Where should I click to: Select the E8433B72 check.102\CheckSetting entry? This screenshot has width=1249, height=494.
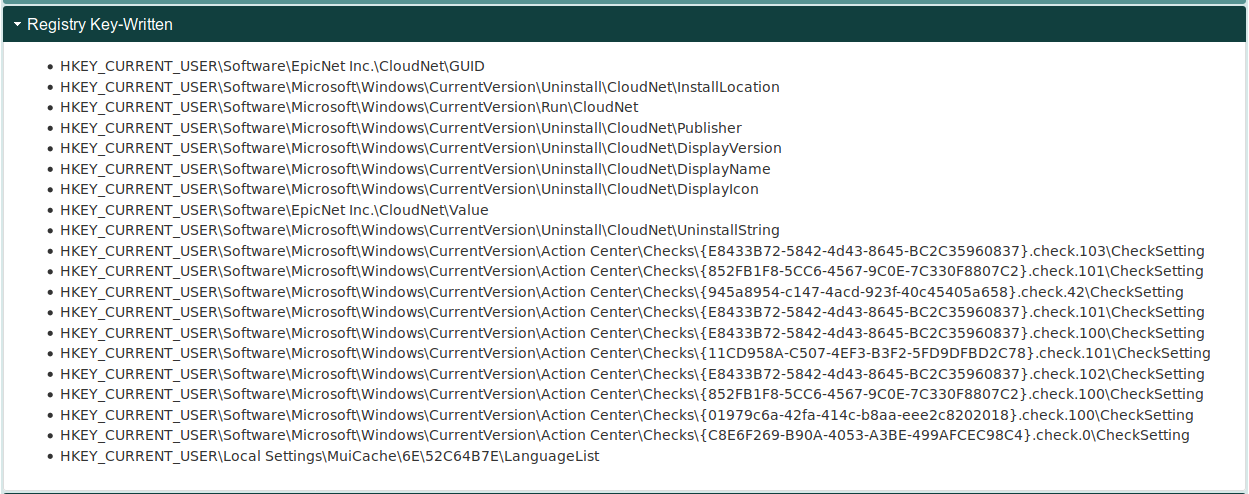point(632,374)
